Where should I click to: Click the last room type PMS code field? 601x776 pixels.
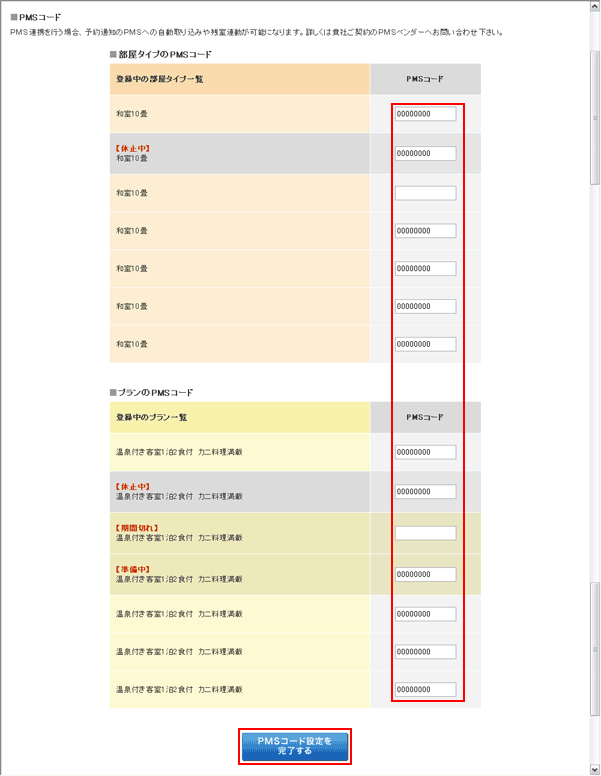point(425,345)
